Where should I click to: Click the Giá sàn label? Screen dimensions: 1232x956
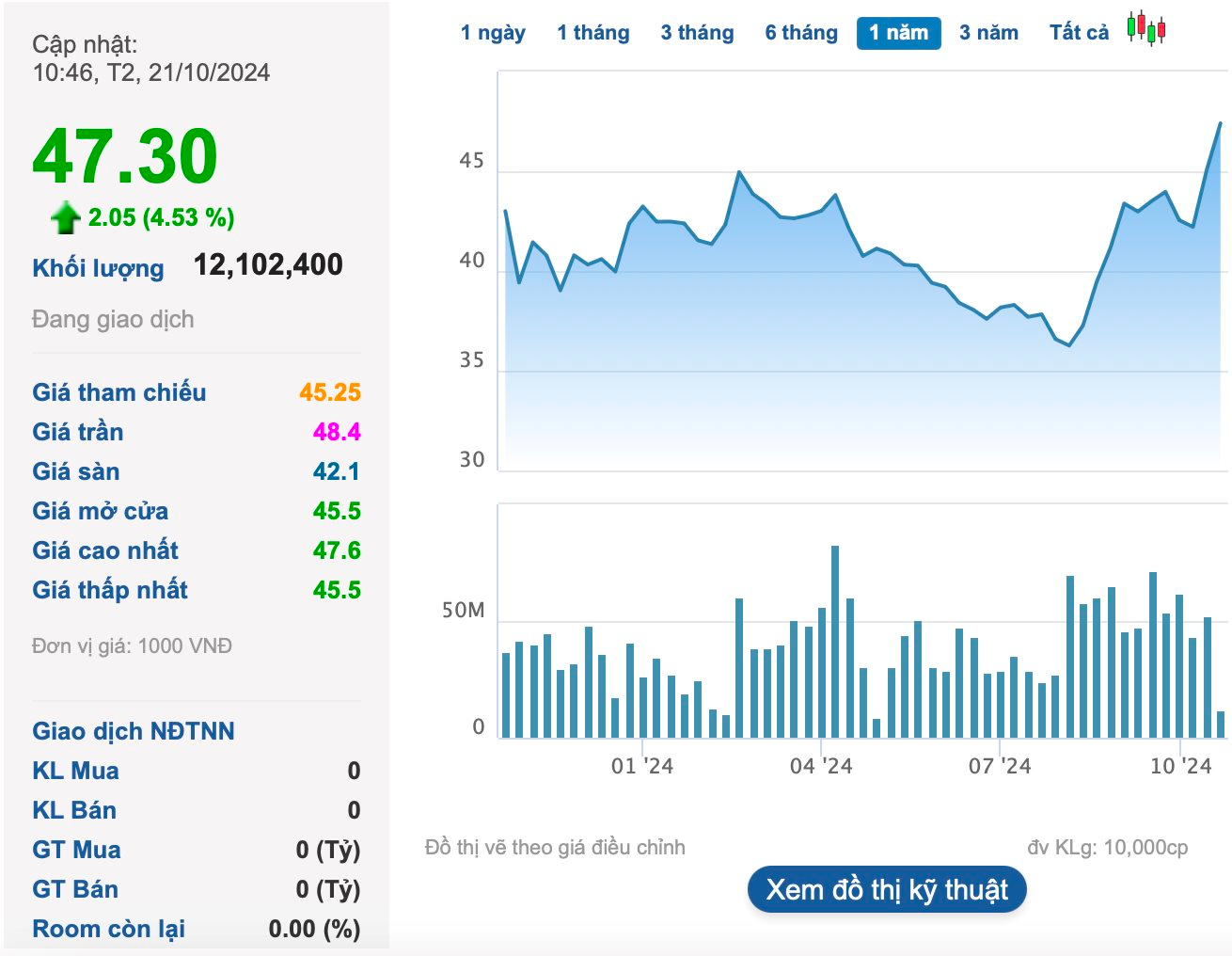pos(76,471)
